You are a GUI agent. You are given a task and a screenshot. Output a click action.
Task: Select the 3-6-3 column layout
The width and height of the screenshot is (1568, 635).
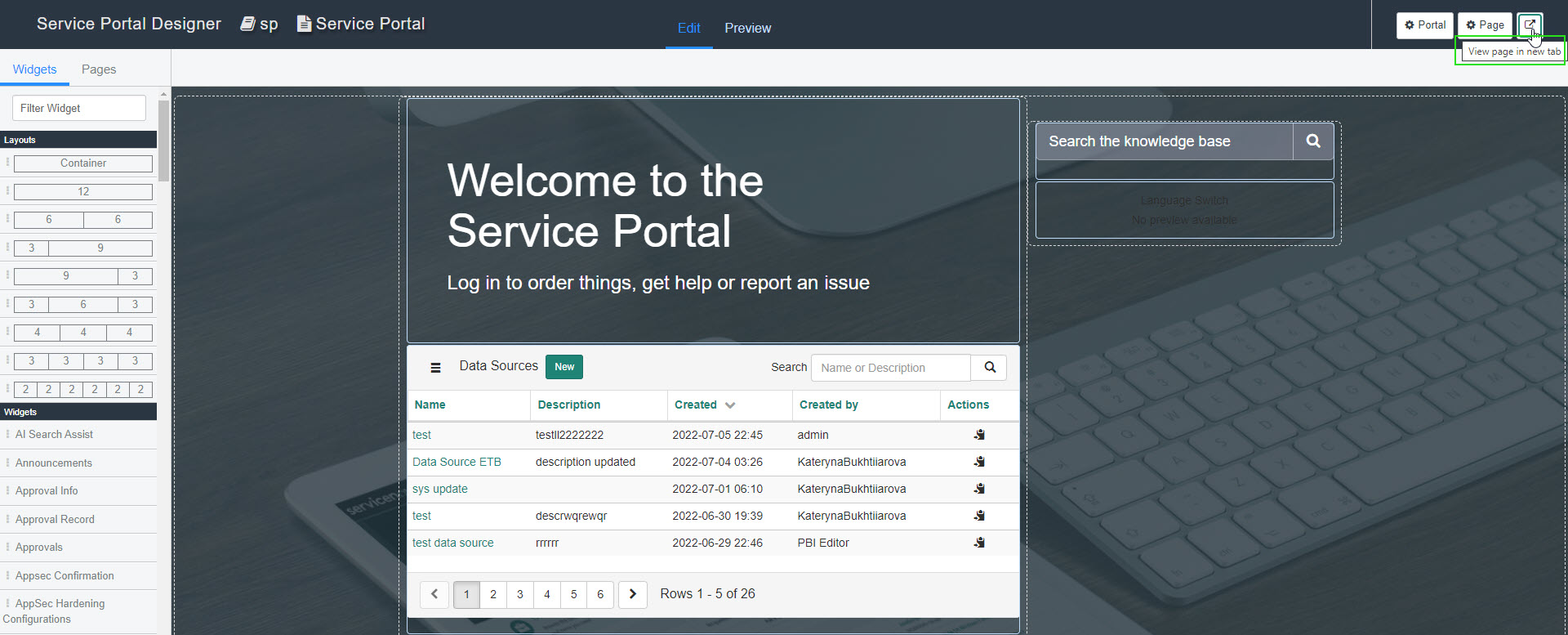pos(83,305)
